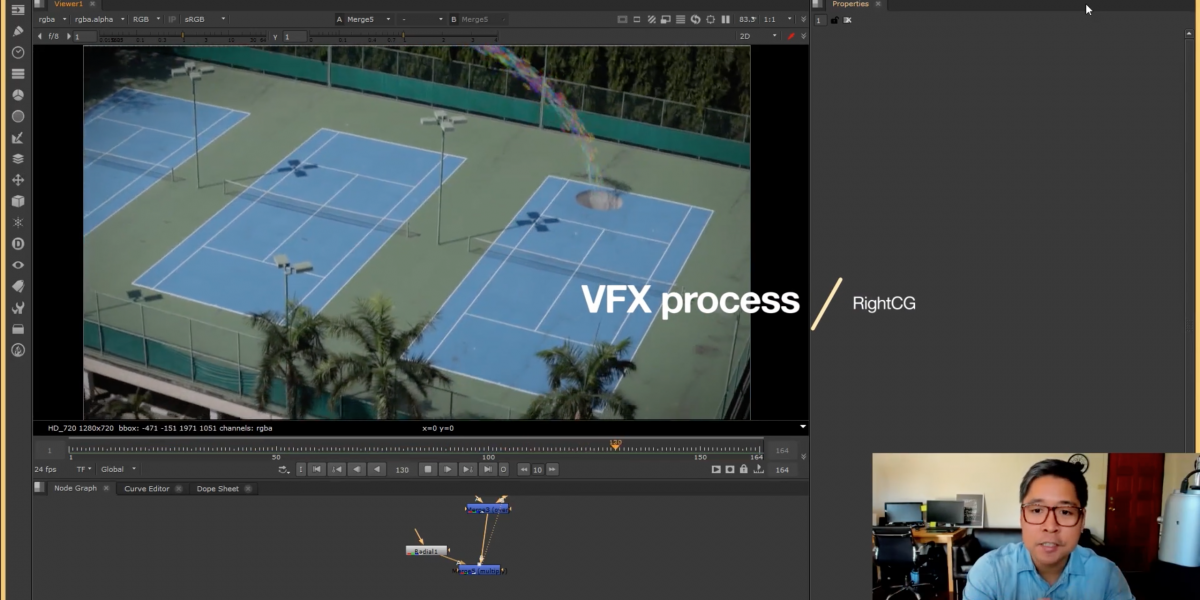Click the timeline export arrow icon

pyautogui.click(x=757, y=469)
